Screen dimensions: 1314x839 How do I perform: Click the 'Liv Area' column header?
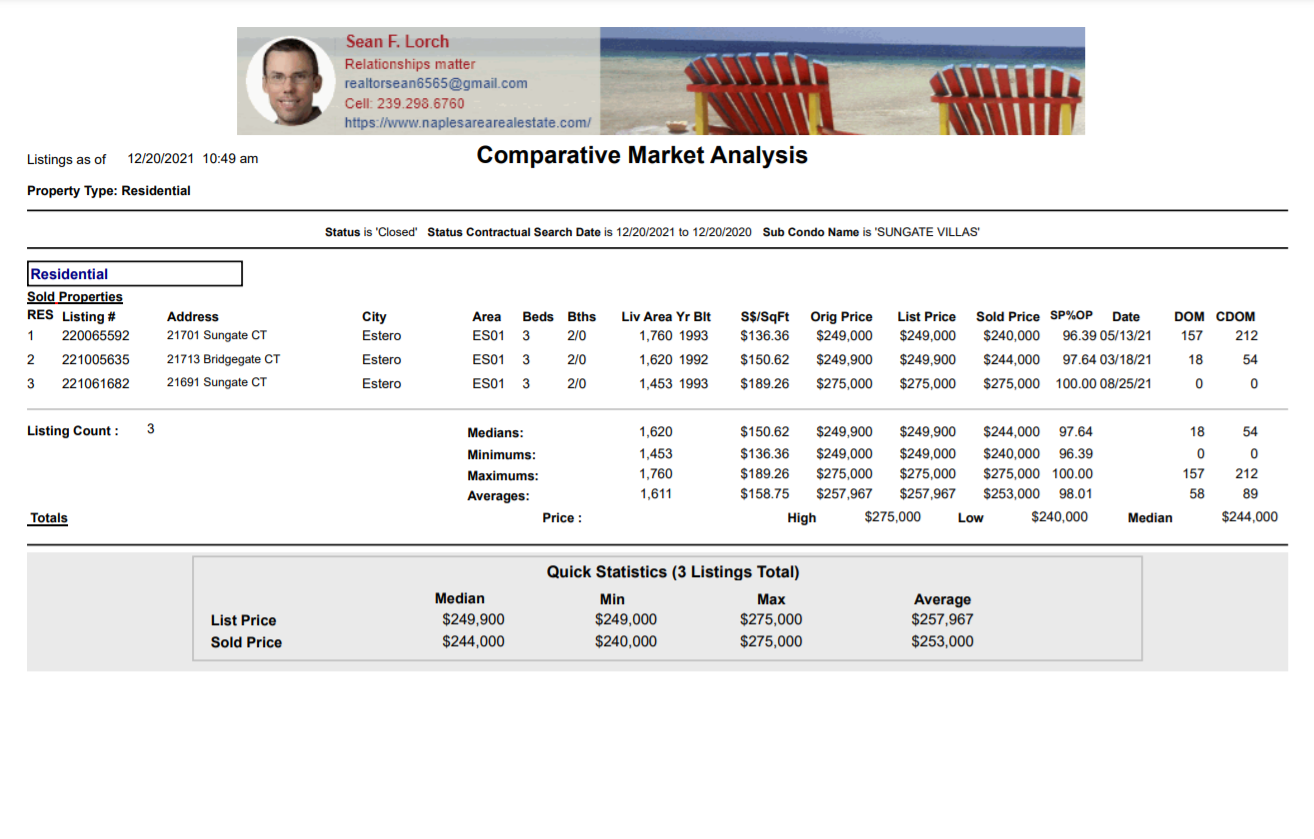click(x=649, y=317)
